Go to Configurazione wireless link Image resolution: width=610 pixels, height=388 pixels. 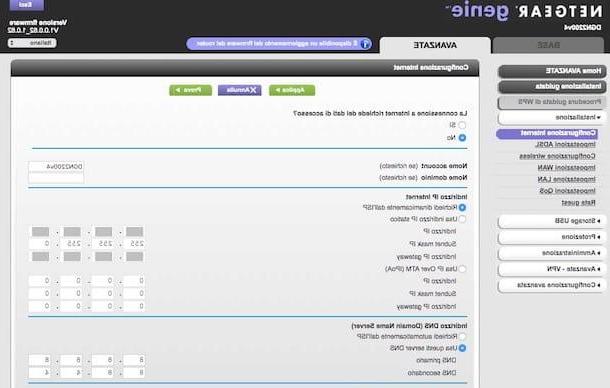pyautogui.click(x=557, y=156)
